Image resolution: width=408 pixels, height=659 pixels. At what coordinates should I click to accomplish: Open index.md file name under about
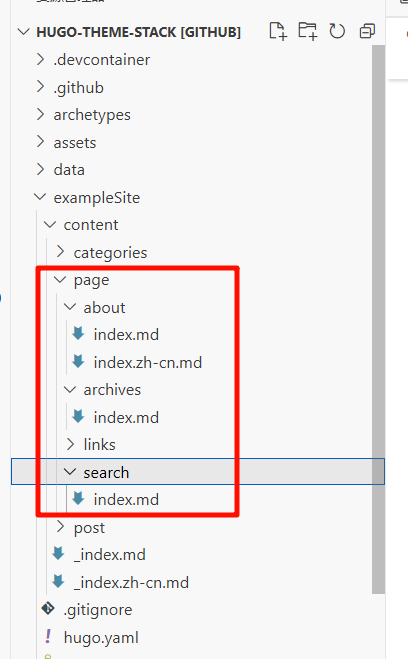(x=126, y=335)
